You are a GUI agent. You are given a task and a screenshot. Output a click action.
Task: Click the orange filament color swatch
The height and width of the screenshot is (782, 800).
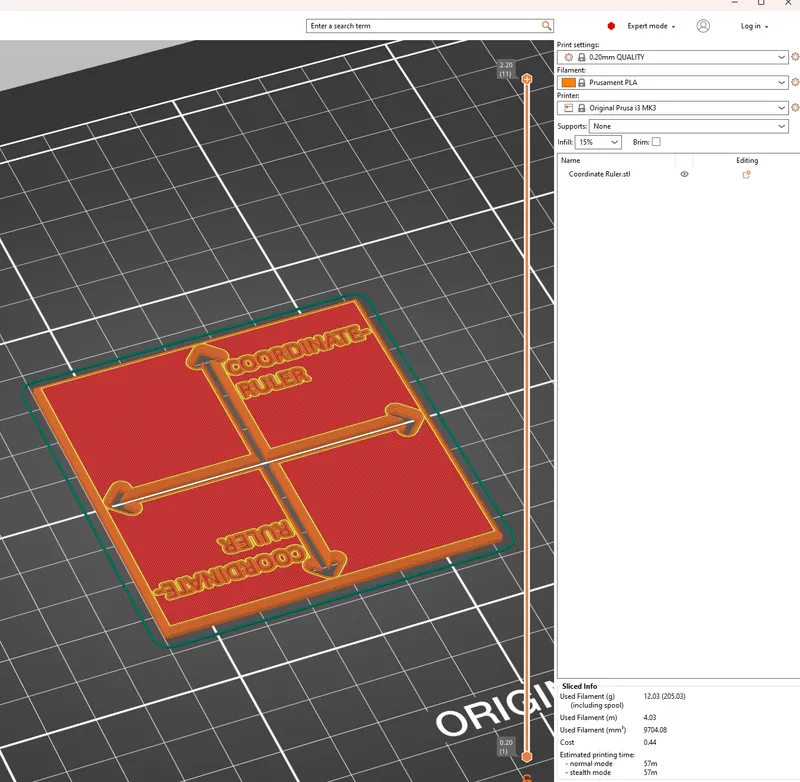coord(568,83)
